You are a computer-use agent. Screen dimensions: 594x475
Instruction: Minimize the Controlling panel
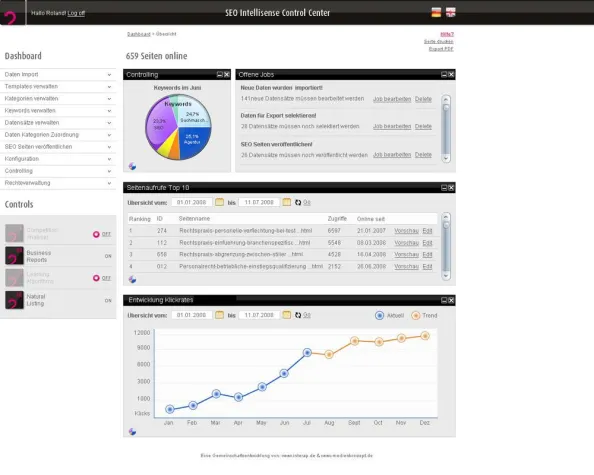[x=219, y=75]
